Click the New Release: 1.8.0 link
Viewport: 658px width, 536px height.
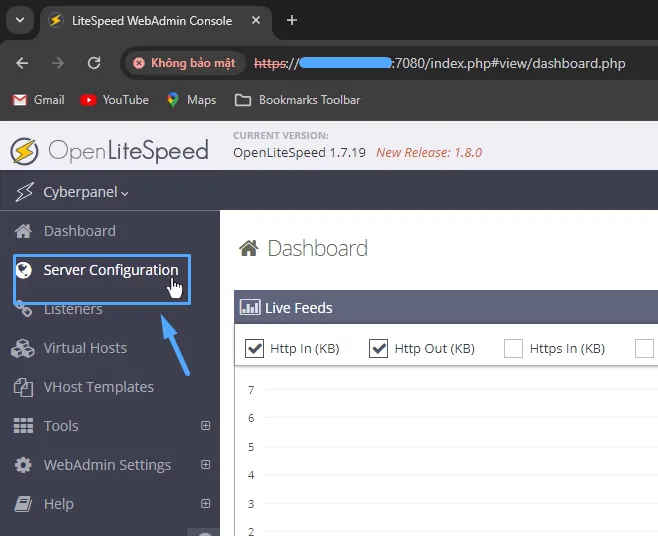[429, 153]
